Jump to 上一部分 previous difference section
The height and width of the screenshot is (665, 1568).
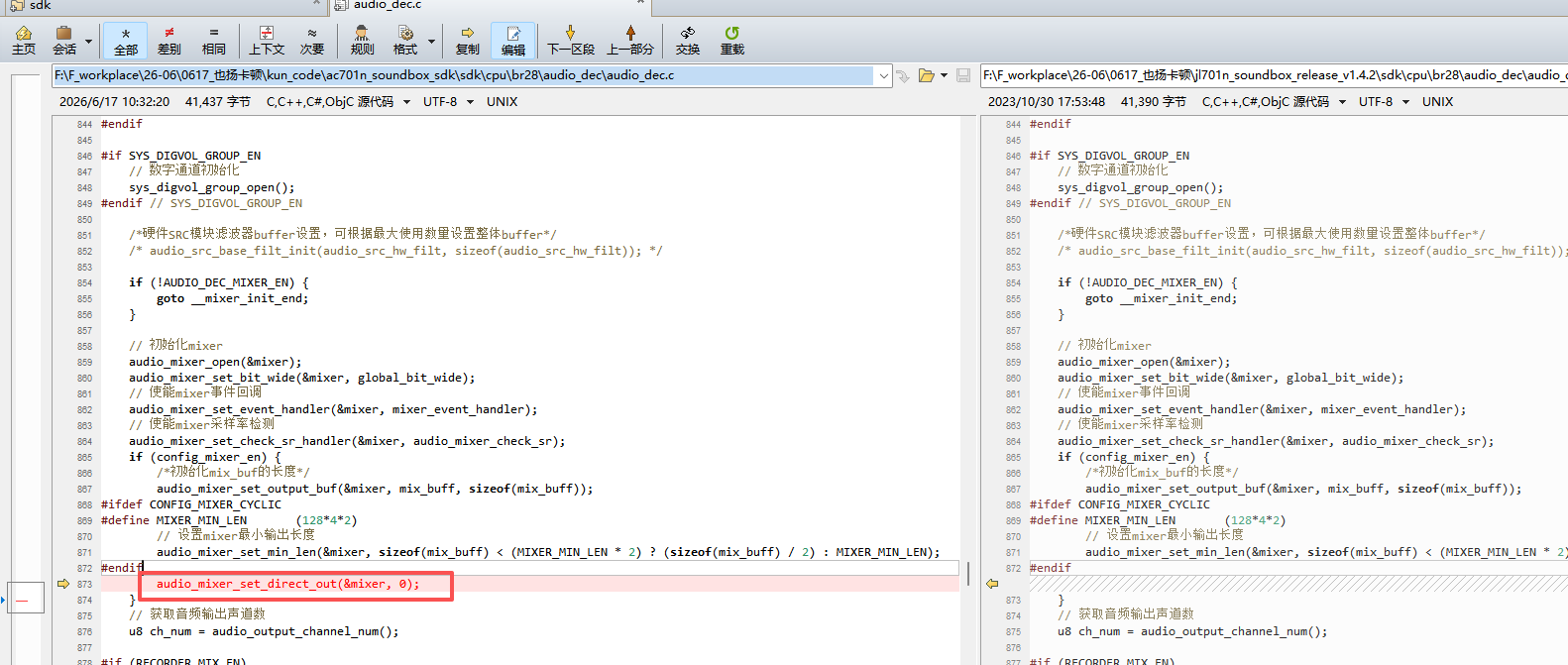coord(630,41)
